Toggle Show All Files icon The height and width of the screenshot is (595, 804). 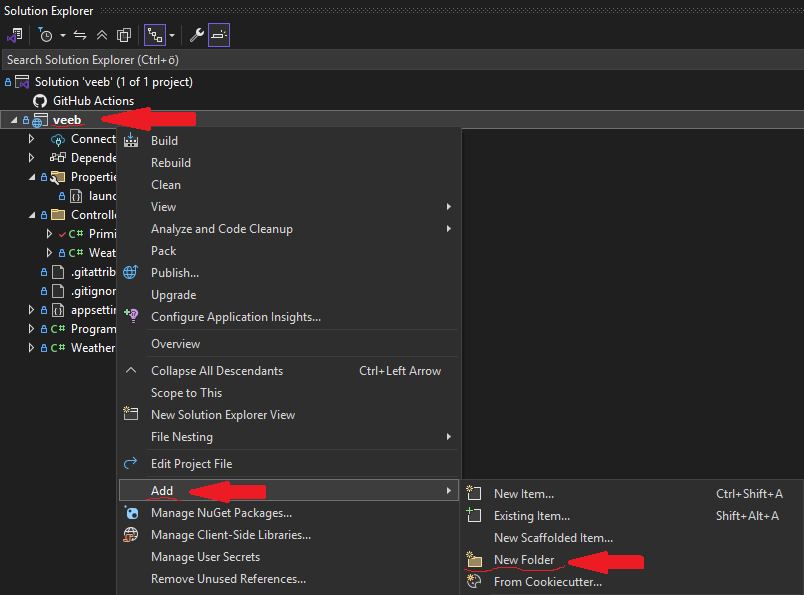(123, 35)
